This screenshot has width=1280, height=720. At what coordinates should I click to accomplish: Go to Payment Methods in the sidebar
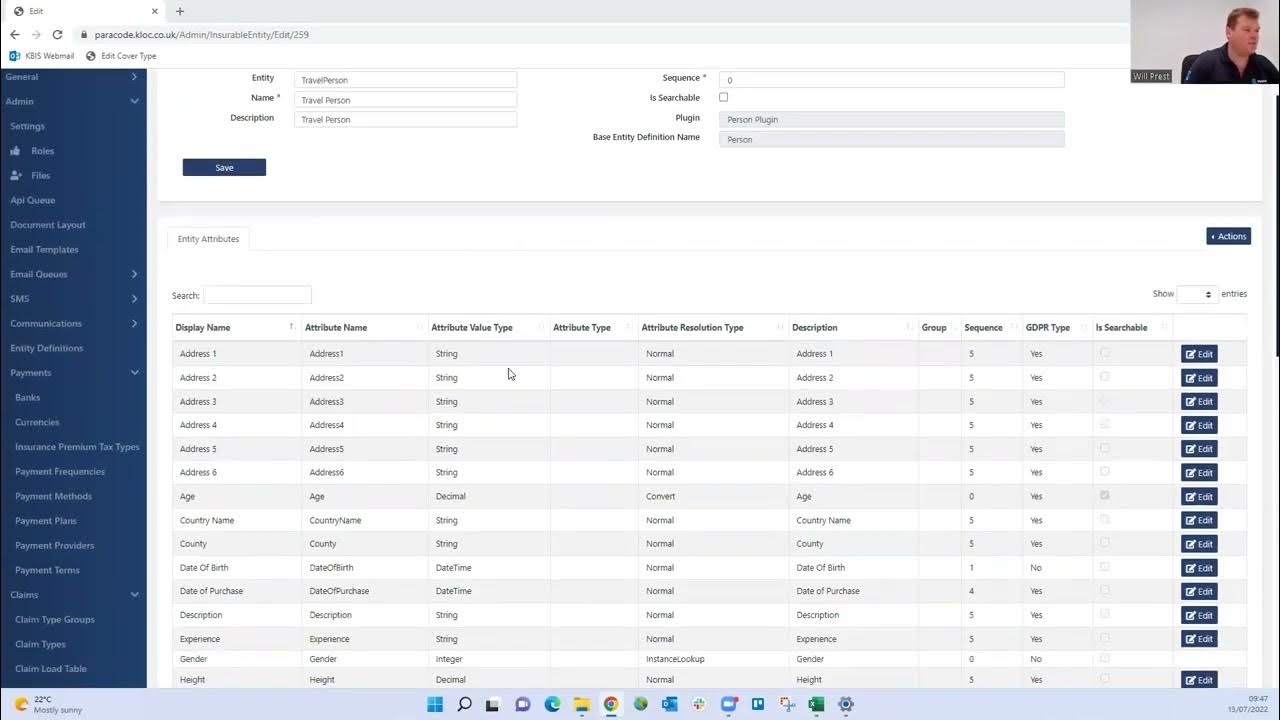click(x=53, y=496)
